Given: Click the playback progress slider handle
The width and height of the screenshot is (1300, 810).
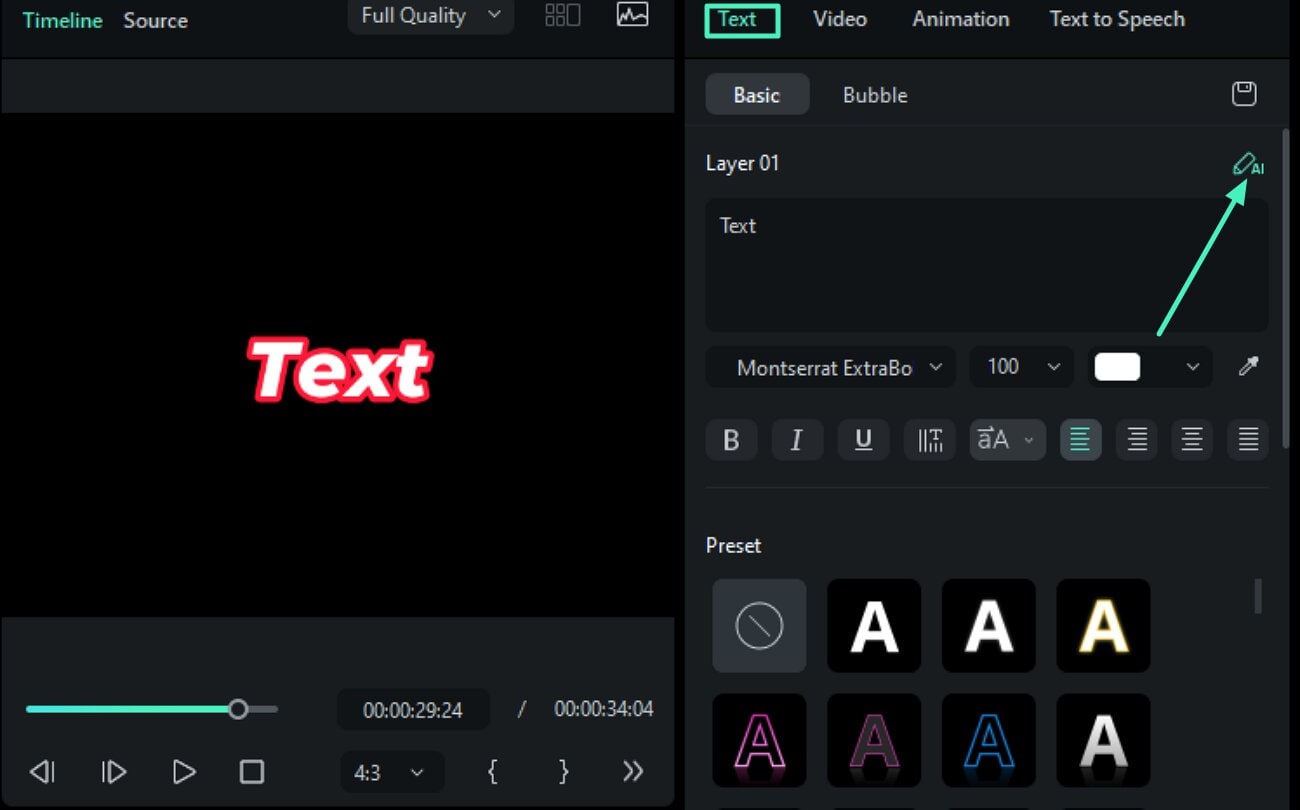Looking at the screenshot, I should [x=238, y=709].
